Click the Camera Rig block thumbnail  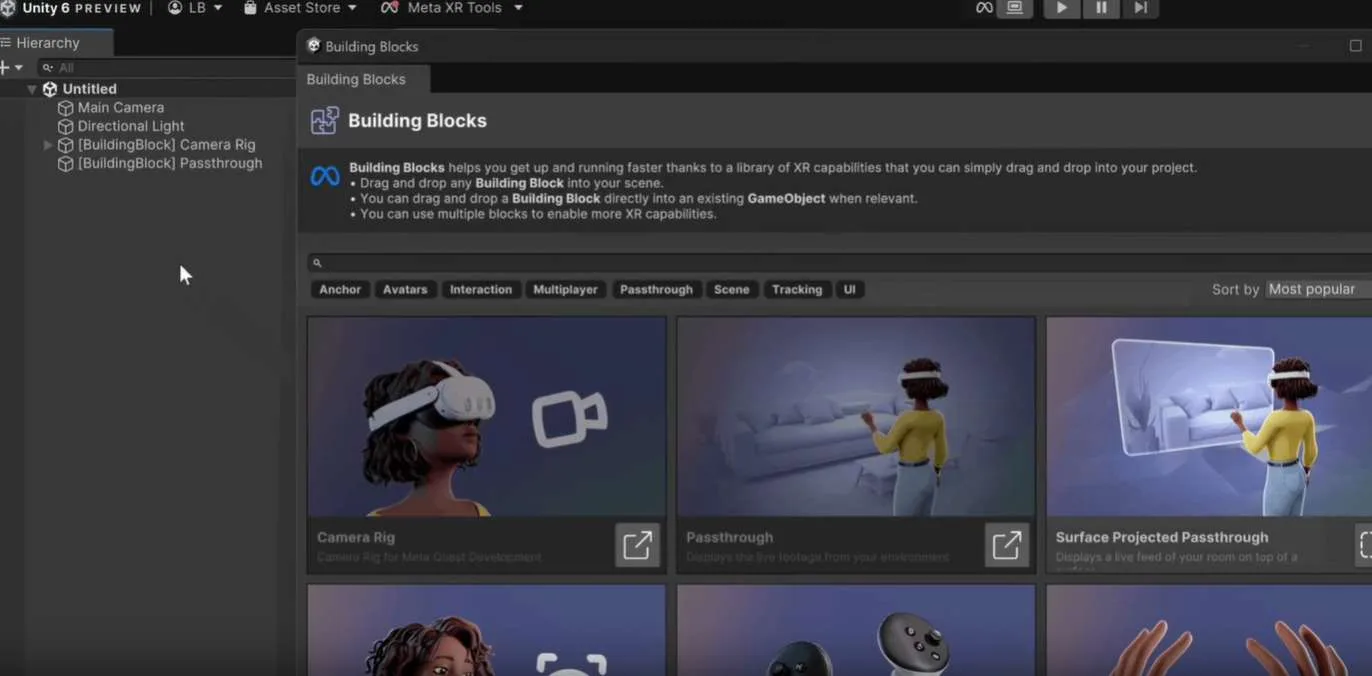point(487,417)
